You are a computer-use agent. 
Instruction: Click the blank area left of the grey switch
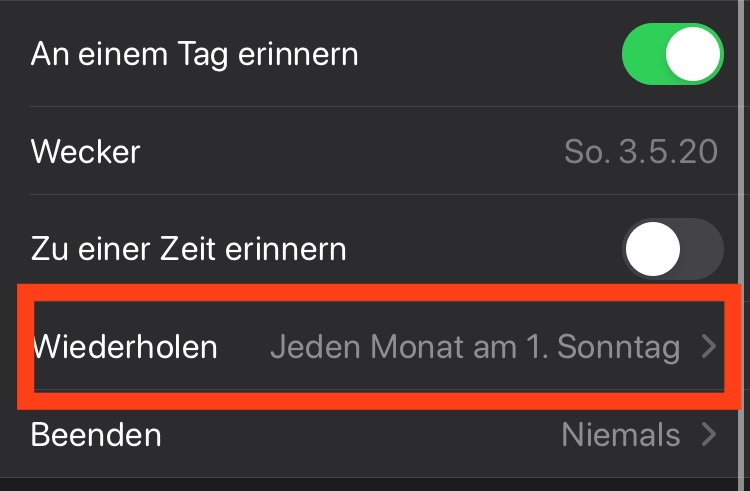[x=480, y=248]
